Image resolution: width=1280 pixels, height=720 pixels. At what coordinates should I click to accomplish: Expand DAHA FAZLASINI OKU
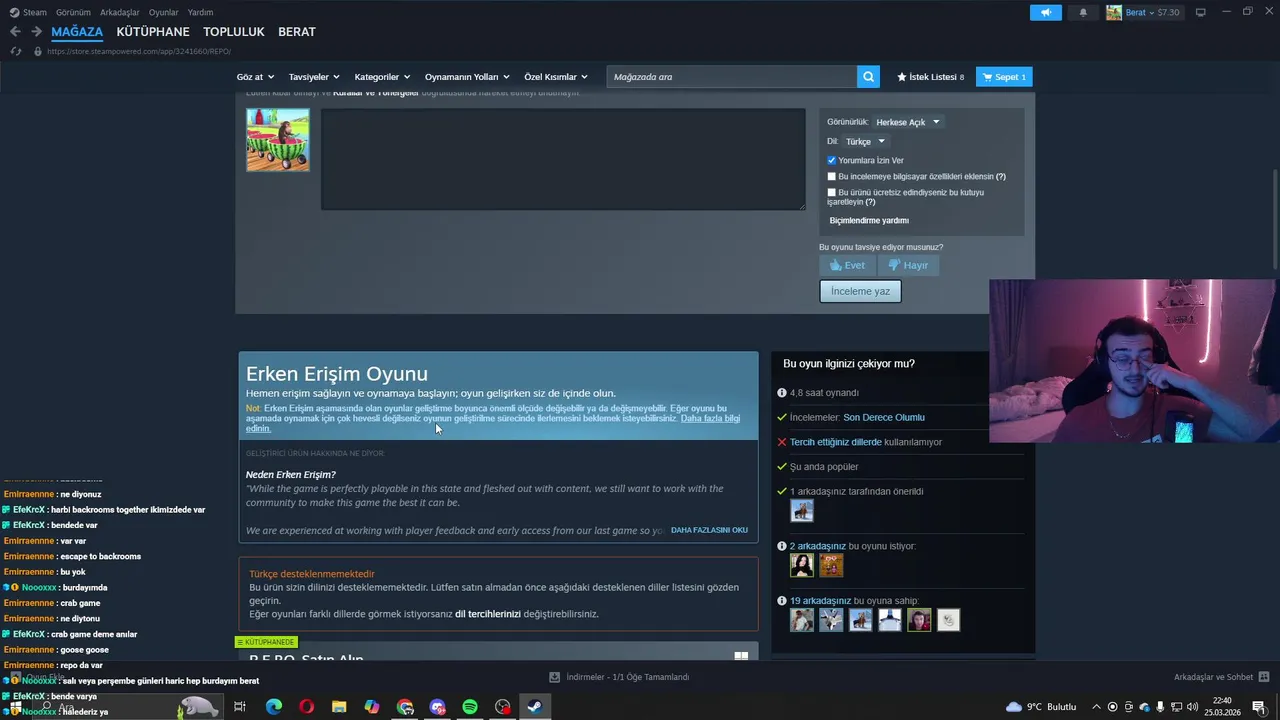pyautogui.click(x=709, y=530)
